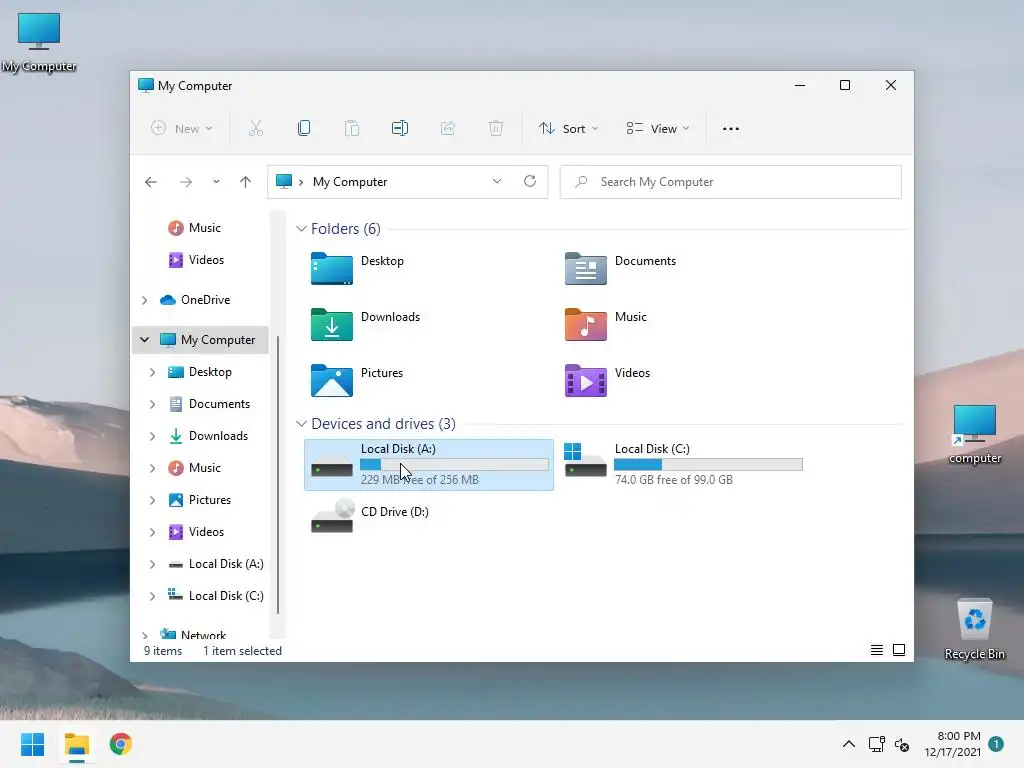Open the See more three-dots menu
Image resolution: width=1024 pixels, height=768 pixels.
pos(731,129)
